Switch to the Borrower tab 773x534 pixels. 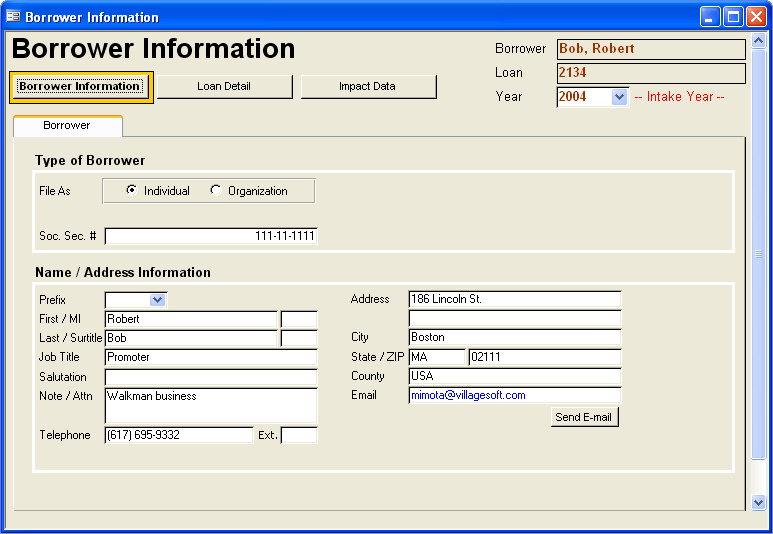pyautogui.click(x=67, y=126)
